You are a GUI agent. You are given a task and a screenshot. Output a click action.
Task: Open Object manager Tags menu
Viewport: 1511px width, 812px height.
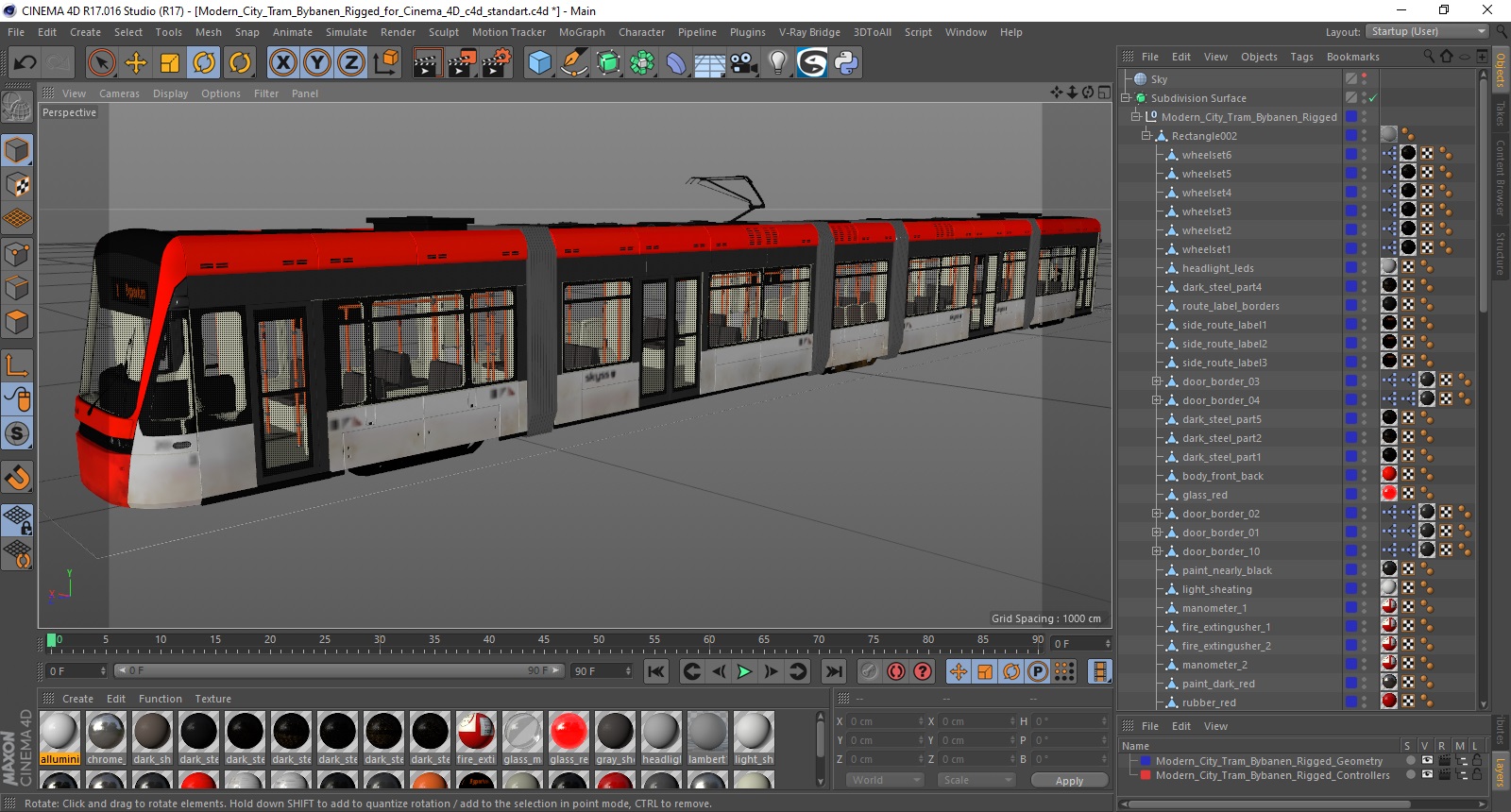click(1301, 57)
